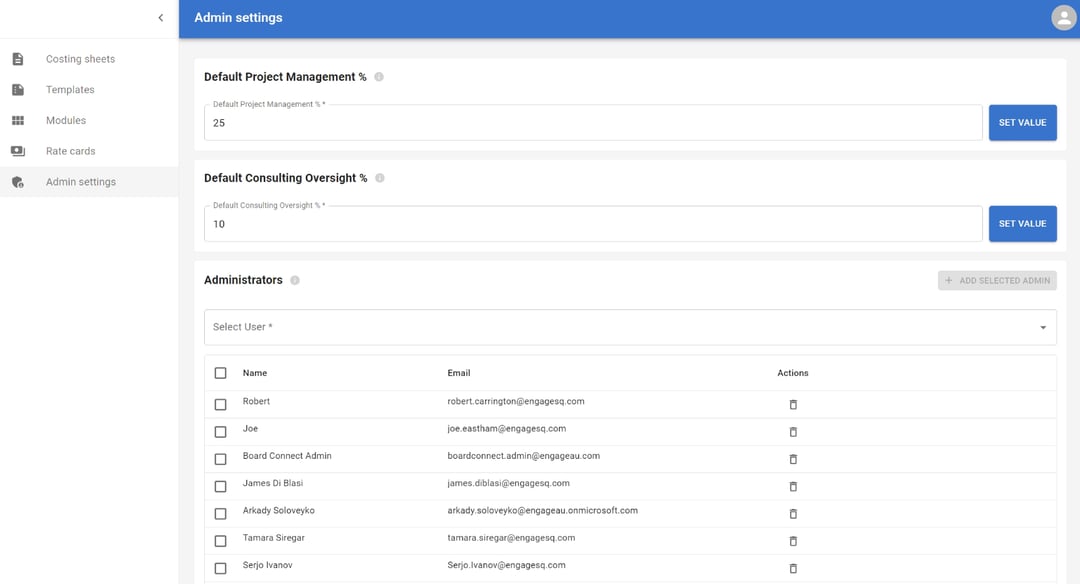1080x584 pixels.
Task: Click the Rate cards sidebar icon
Action: (17, 150)
